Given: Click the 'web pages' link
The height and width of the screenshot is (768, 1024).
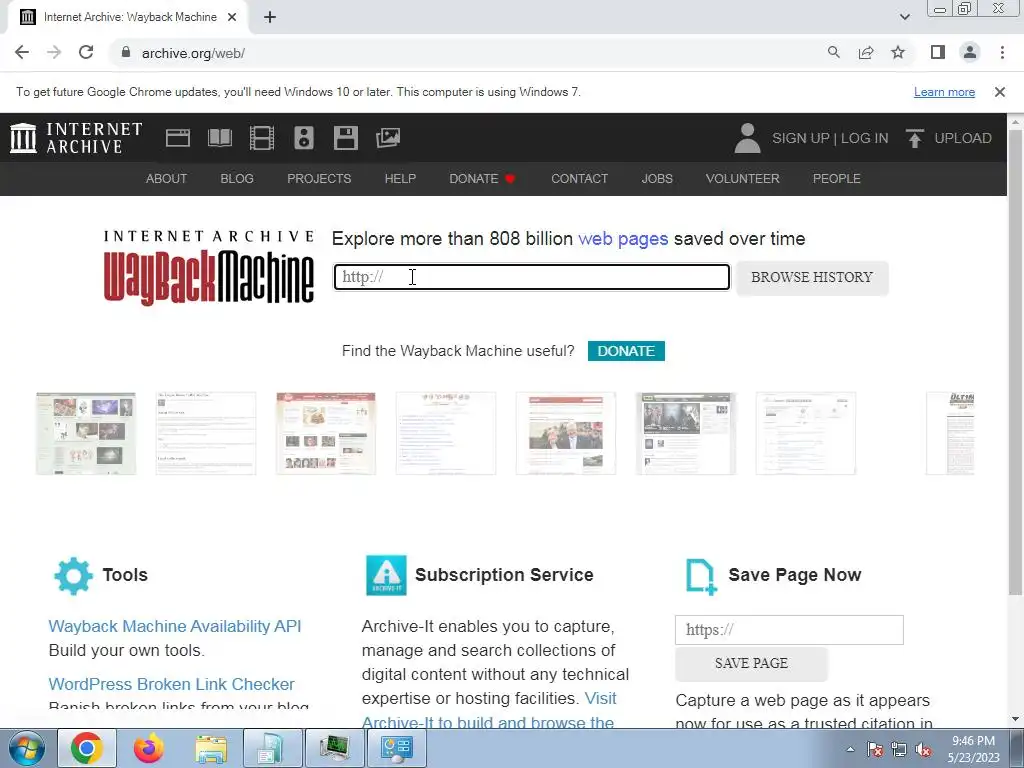Looking at the screenshot, I should (623, 238).
